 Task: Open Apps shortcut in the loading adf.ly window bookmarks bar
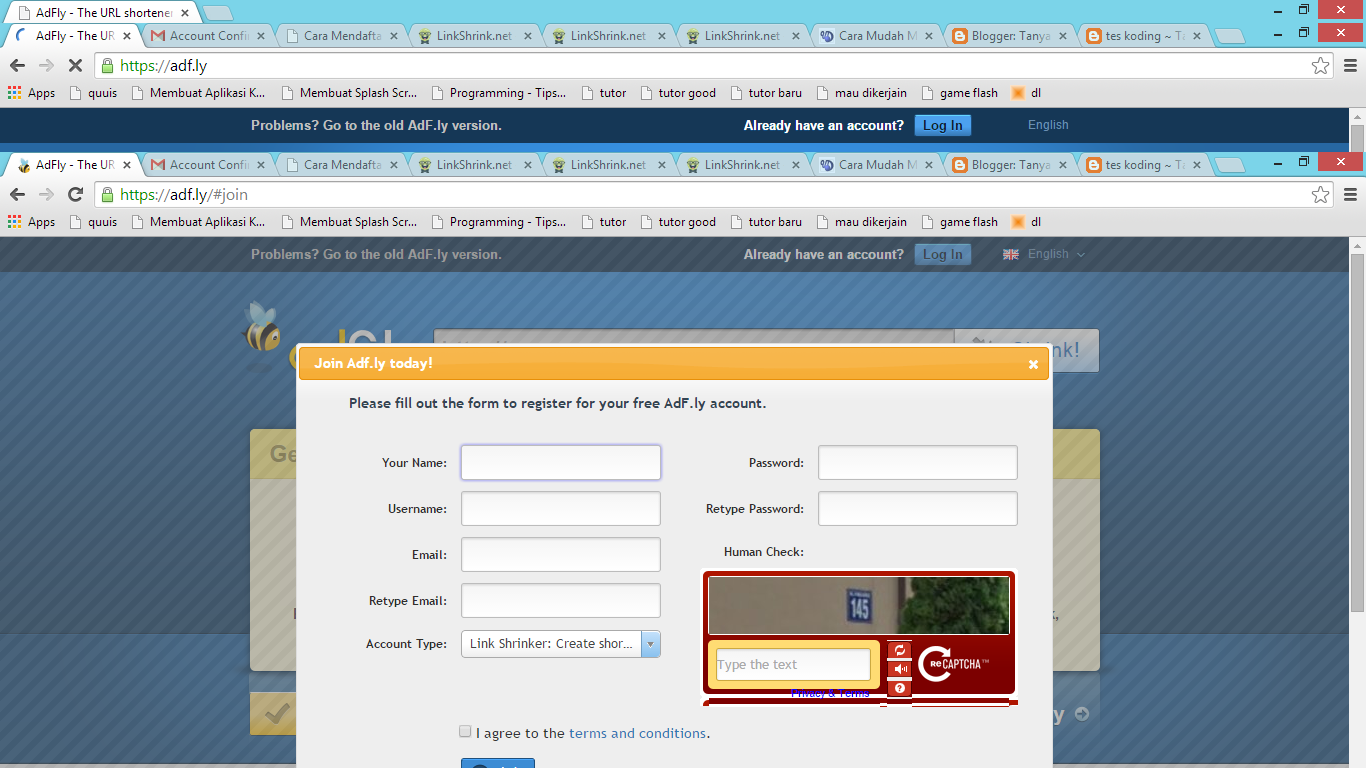(x=32, y=93)
